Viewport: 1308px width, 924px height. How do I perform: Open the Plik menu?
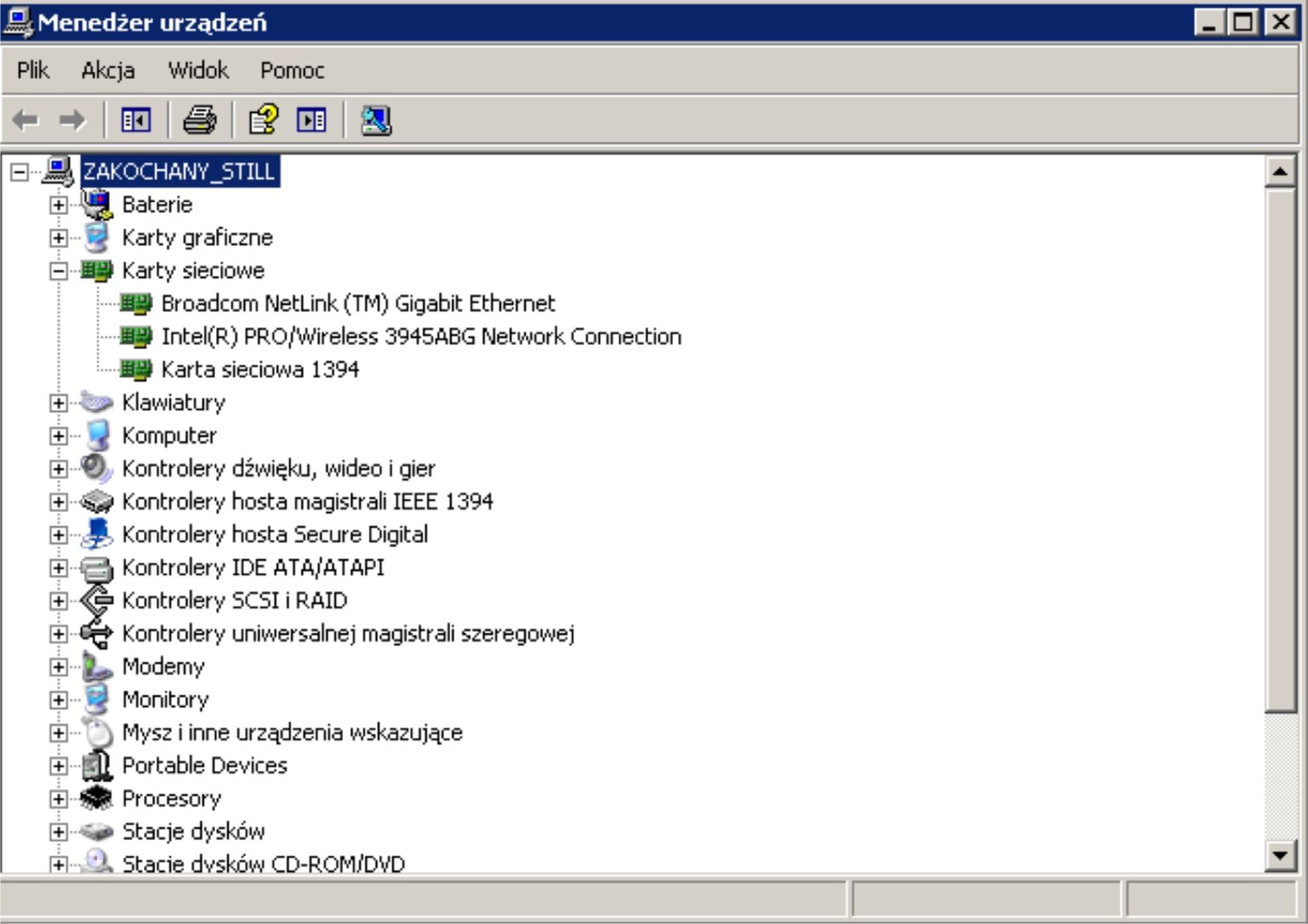coord(33,70)
